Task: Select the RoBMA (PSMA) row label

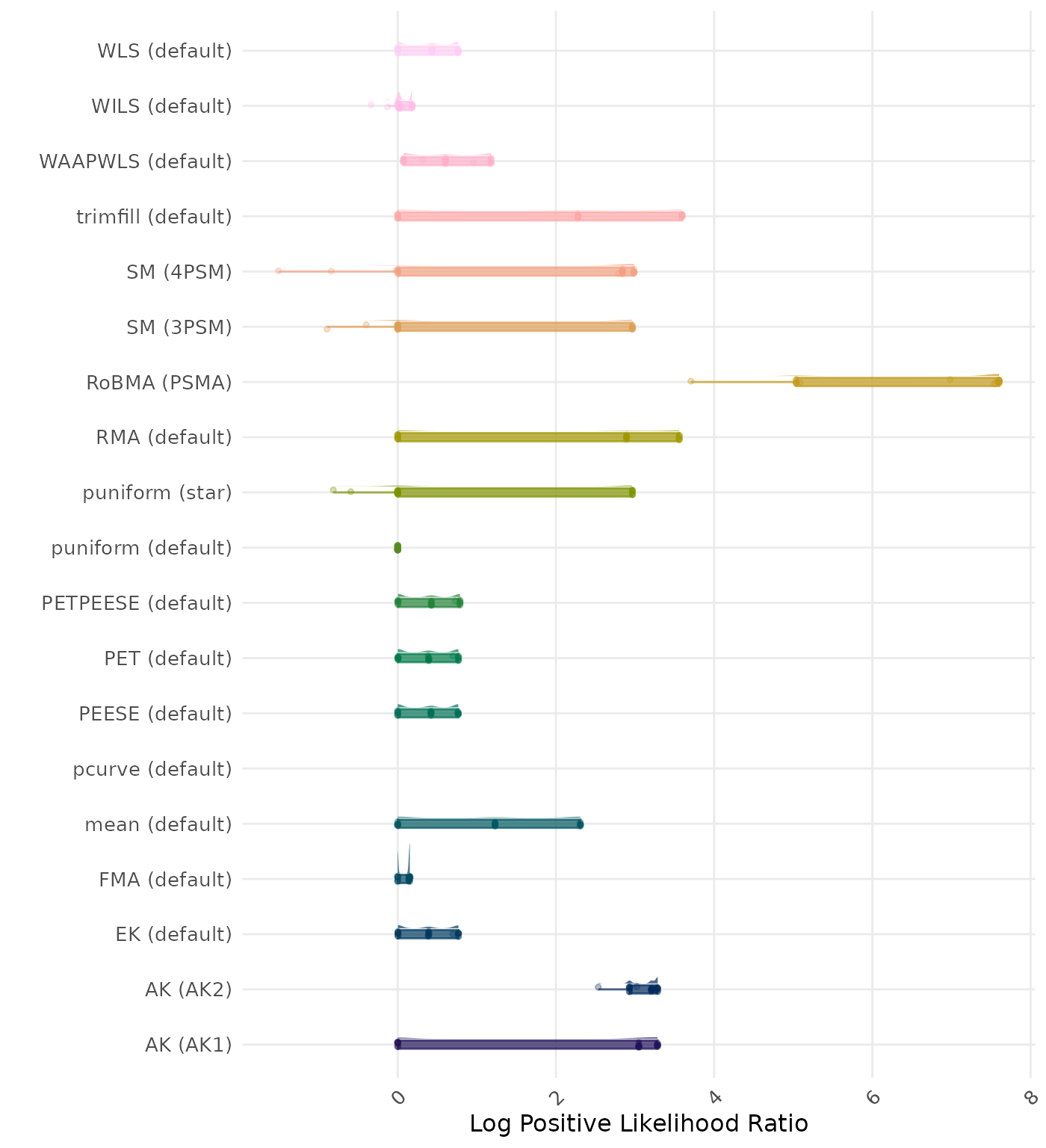Action: (159, 383)
